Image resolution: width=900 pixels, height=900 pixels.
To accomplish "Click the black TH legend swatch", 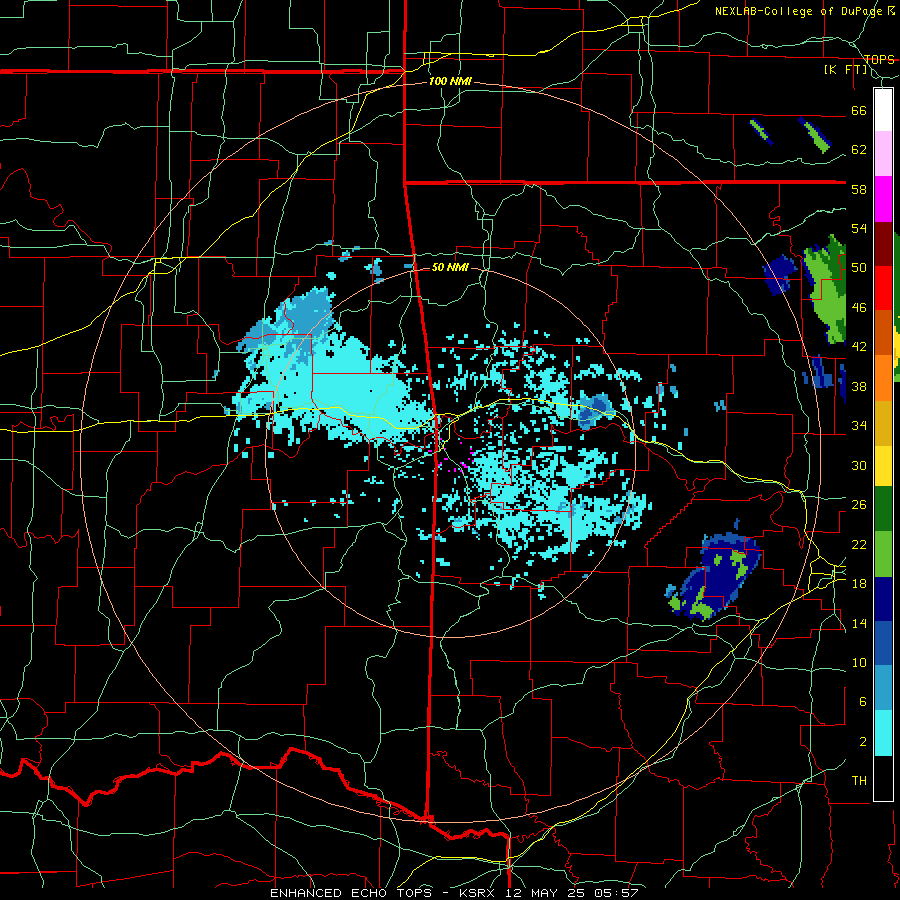I will (883, 778).
